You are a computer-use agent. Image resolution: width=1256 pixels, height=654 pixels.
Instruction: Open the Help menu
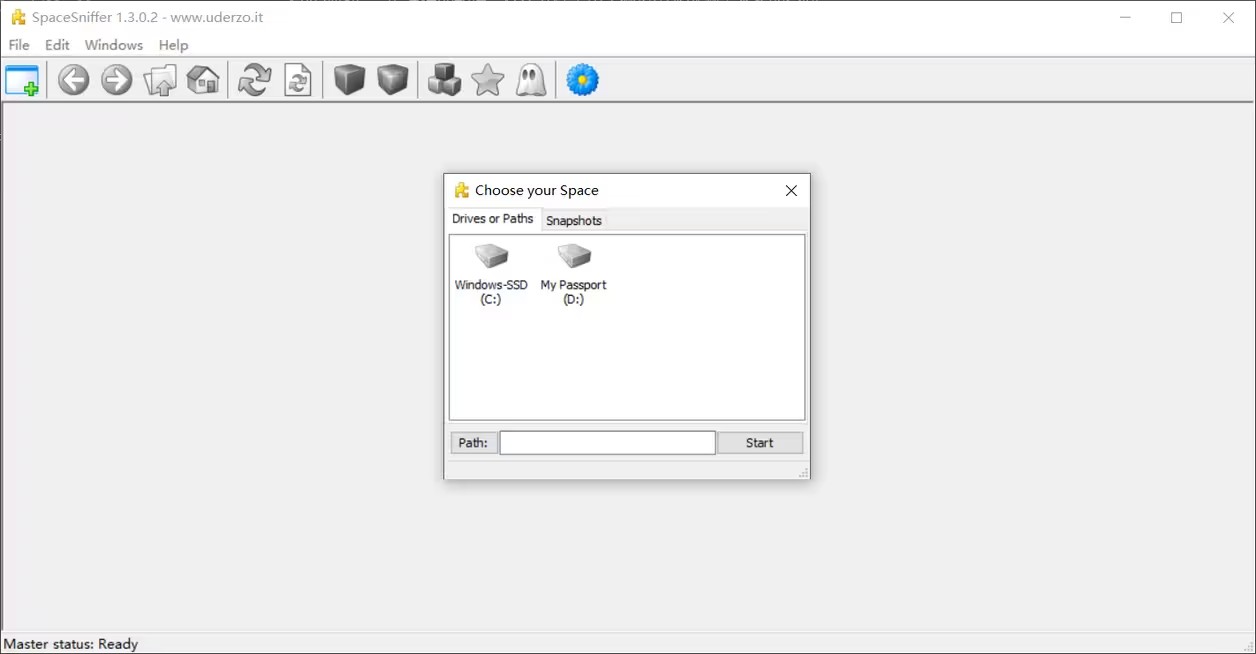[173, 45]
